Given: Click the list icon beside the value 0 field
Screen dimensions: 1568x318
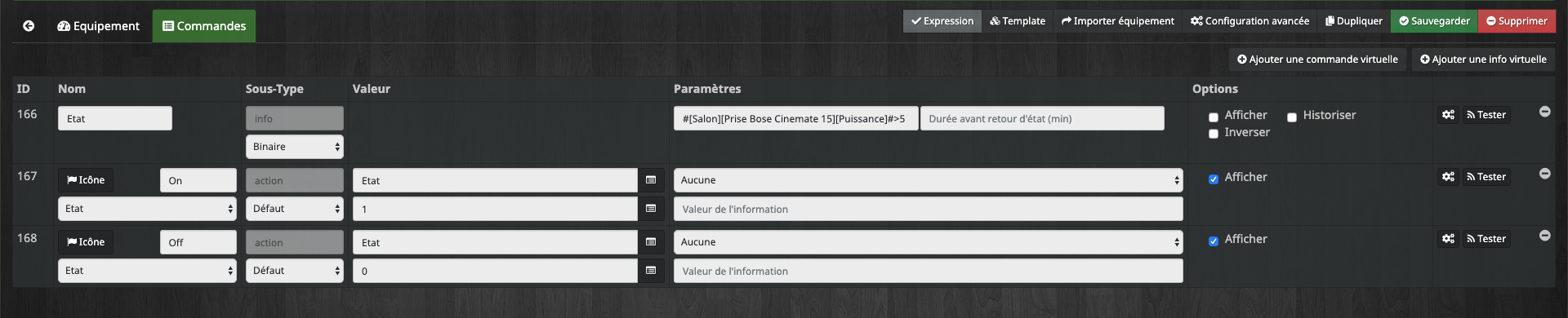Looking at the screenshot, I should pyautogui.click(x=651, y=271).
